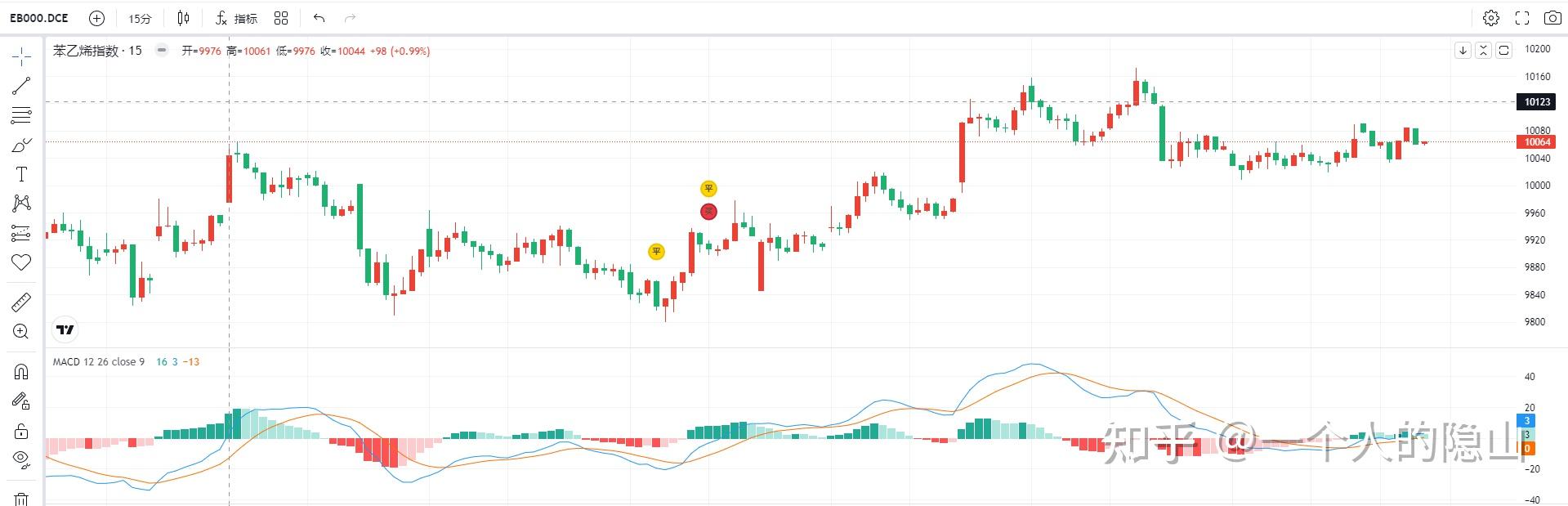Hide all drawings using the eye icon
Viewport: 1568px width, 506px height.
point(21,459)
